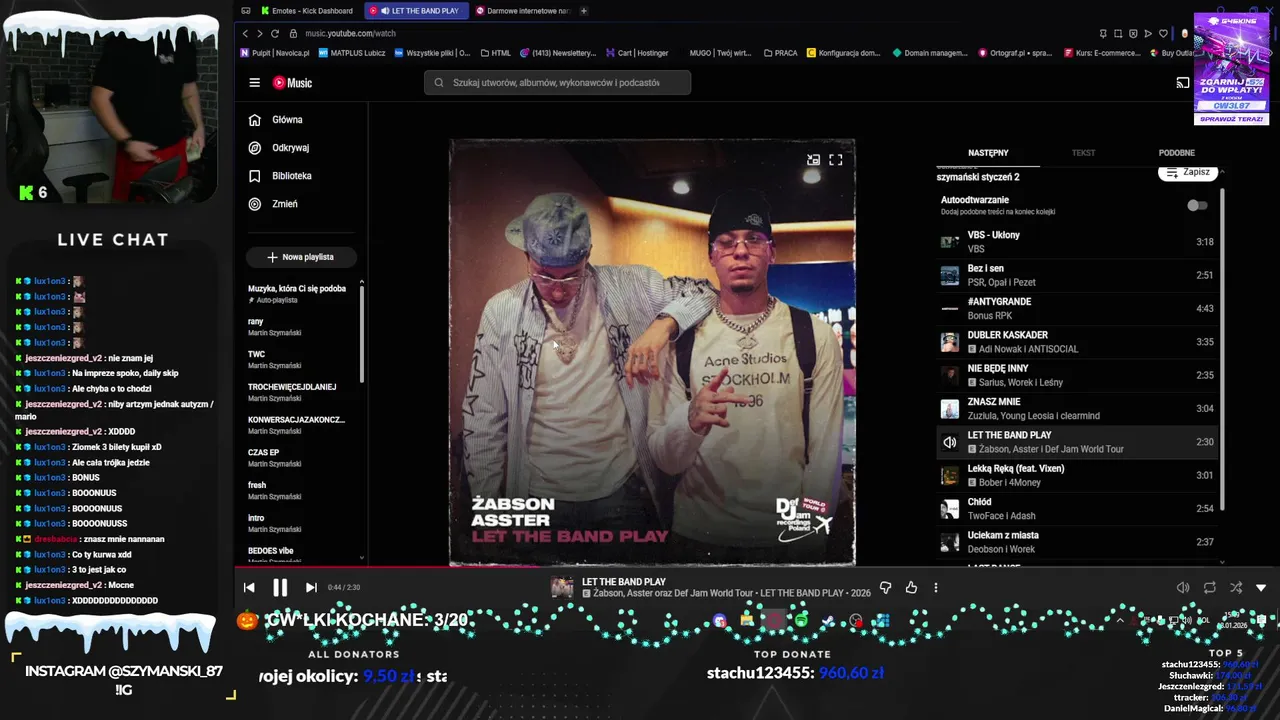Screen dimensions: 1280x720
Task: Dislike LET THE BAND PLAY song
Action: coord(885,588)
